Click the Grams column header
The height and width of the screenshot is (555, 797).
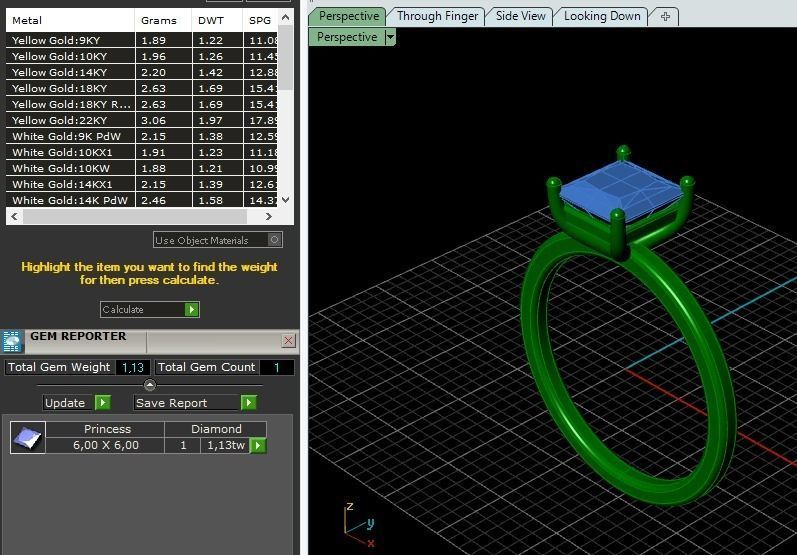click(x=164, y=20)
